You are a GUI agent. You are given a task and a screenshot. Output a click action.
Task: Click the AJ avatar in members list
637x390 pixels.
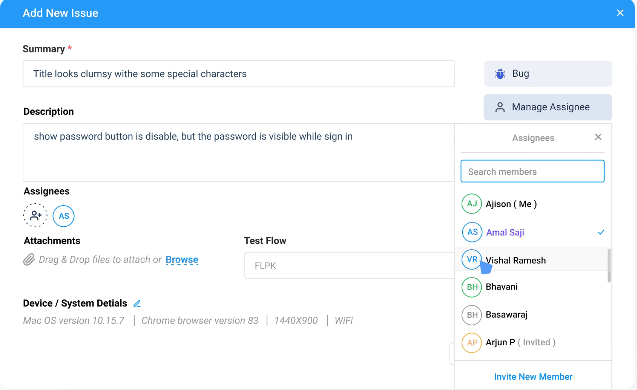[472, 204]
